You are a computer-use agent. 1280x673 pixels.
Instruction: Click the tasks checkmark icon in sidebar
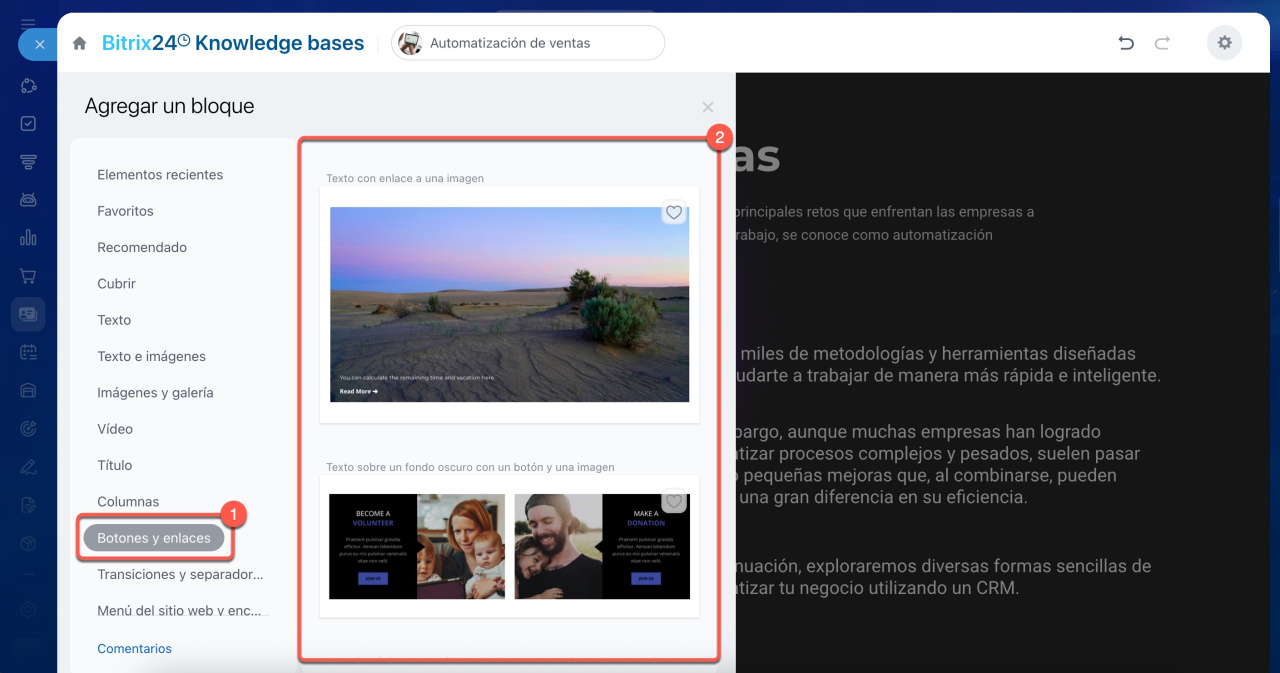tap(28, 124)
